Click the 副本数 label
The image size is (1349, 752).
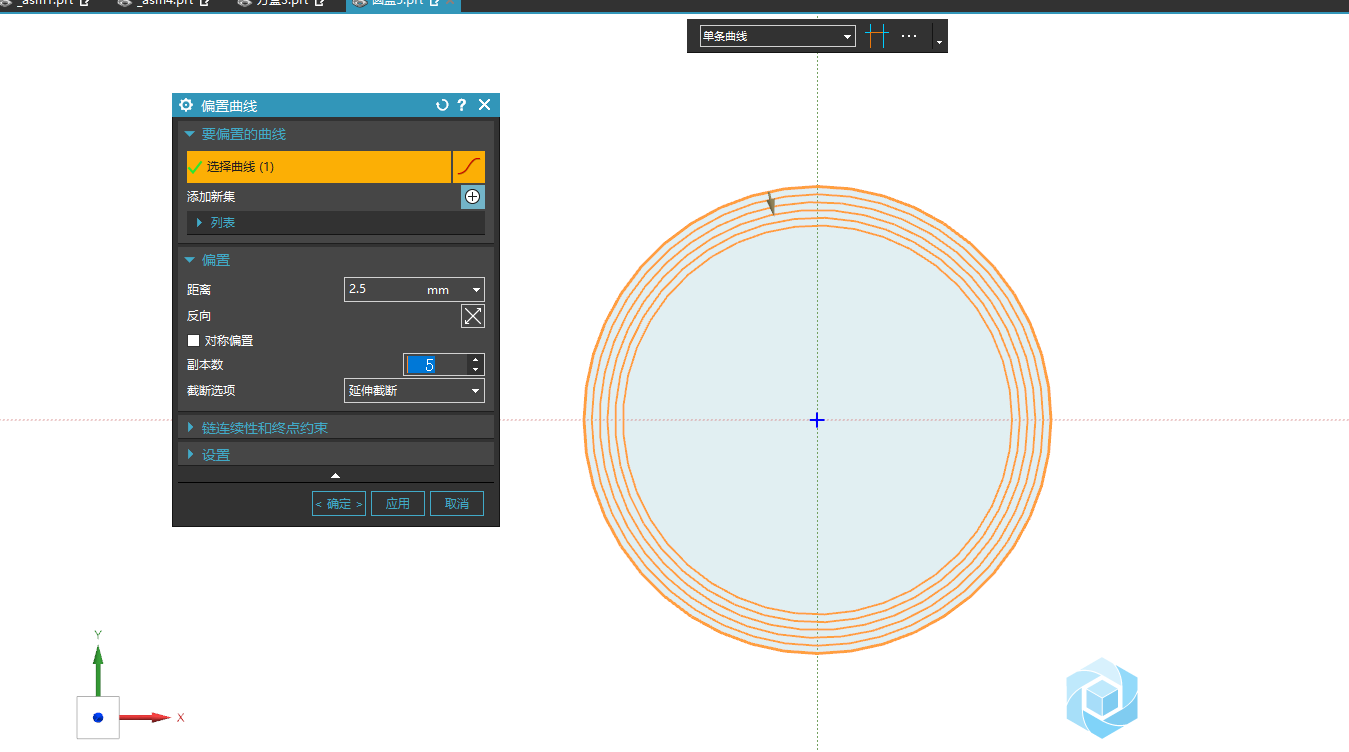pyautogui.click(x=205, y=365)
